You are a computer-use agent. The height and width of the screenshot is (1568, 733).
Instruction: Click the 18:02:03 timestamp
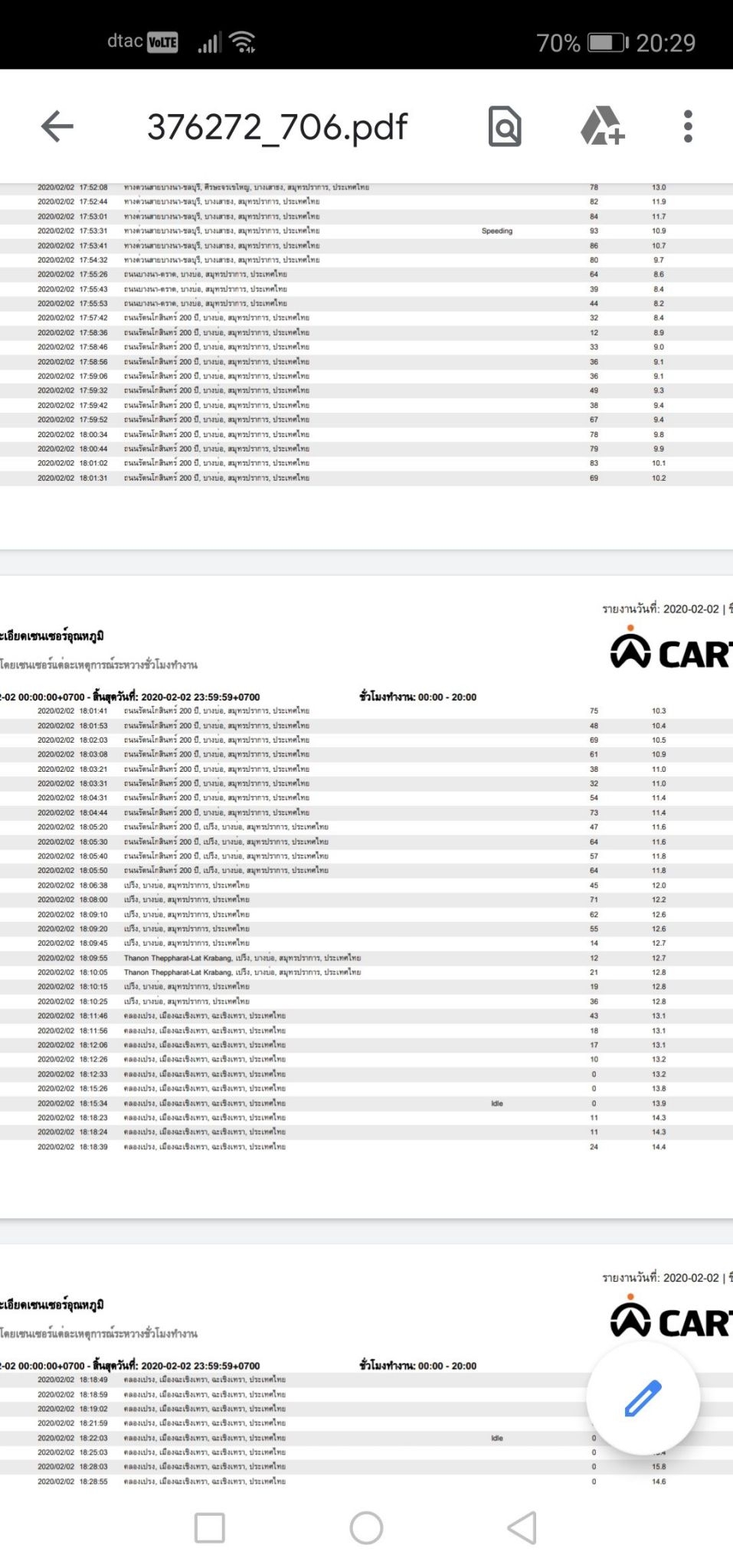93,740
